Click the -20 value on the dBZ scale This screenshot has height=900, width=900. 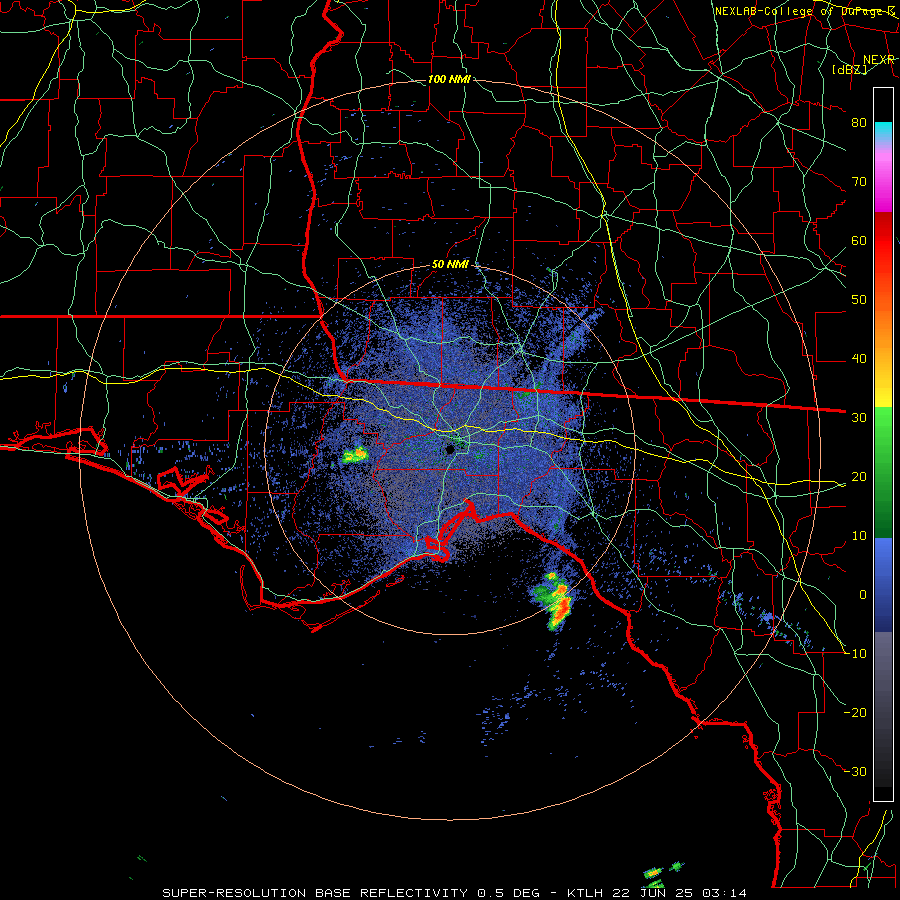click(856, 713)
